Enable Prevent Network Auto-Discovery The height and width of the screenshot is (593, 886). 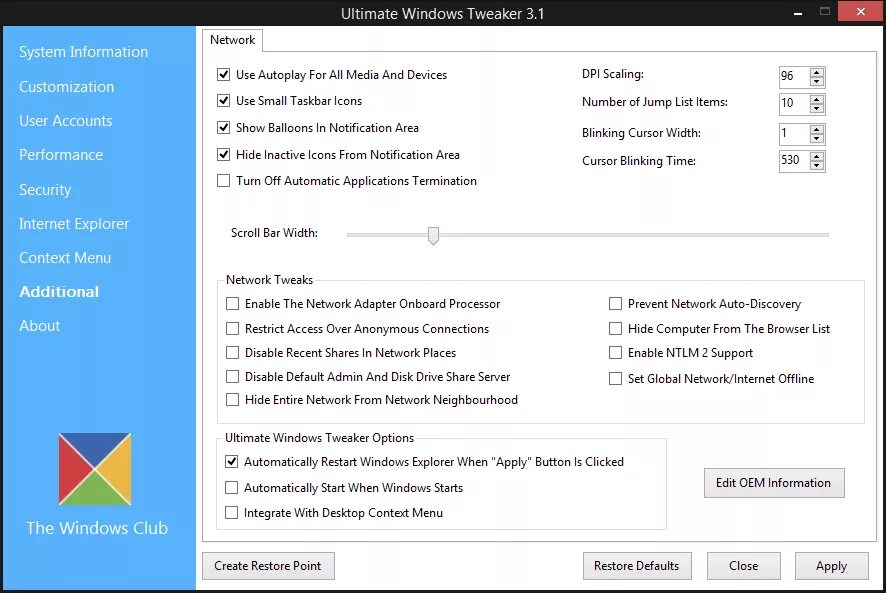615,304
